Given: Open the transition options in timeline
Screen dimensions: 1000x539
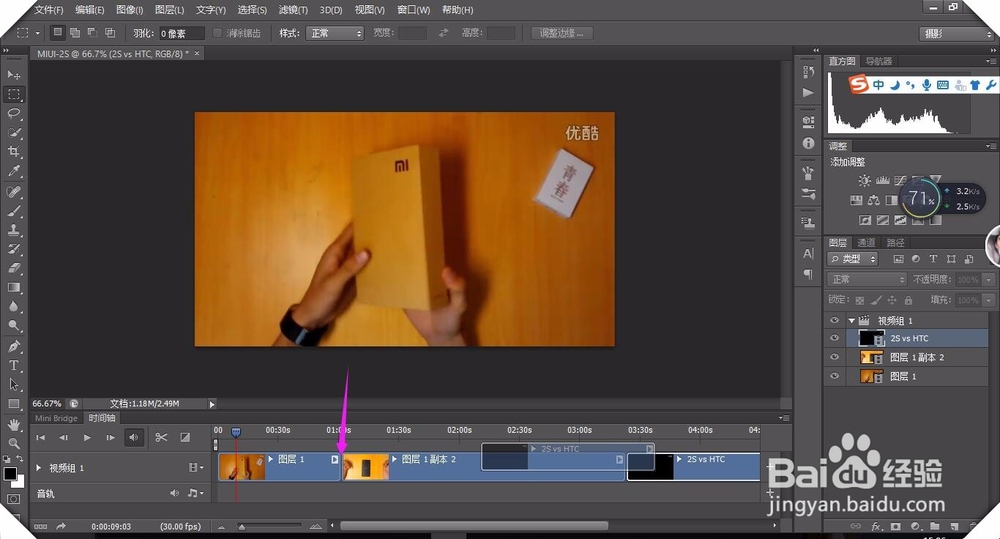Looking at the screenshot, I should (185, 437).
